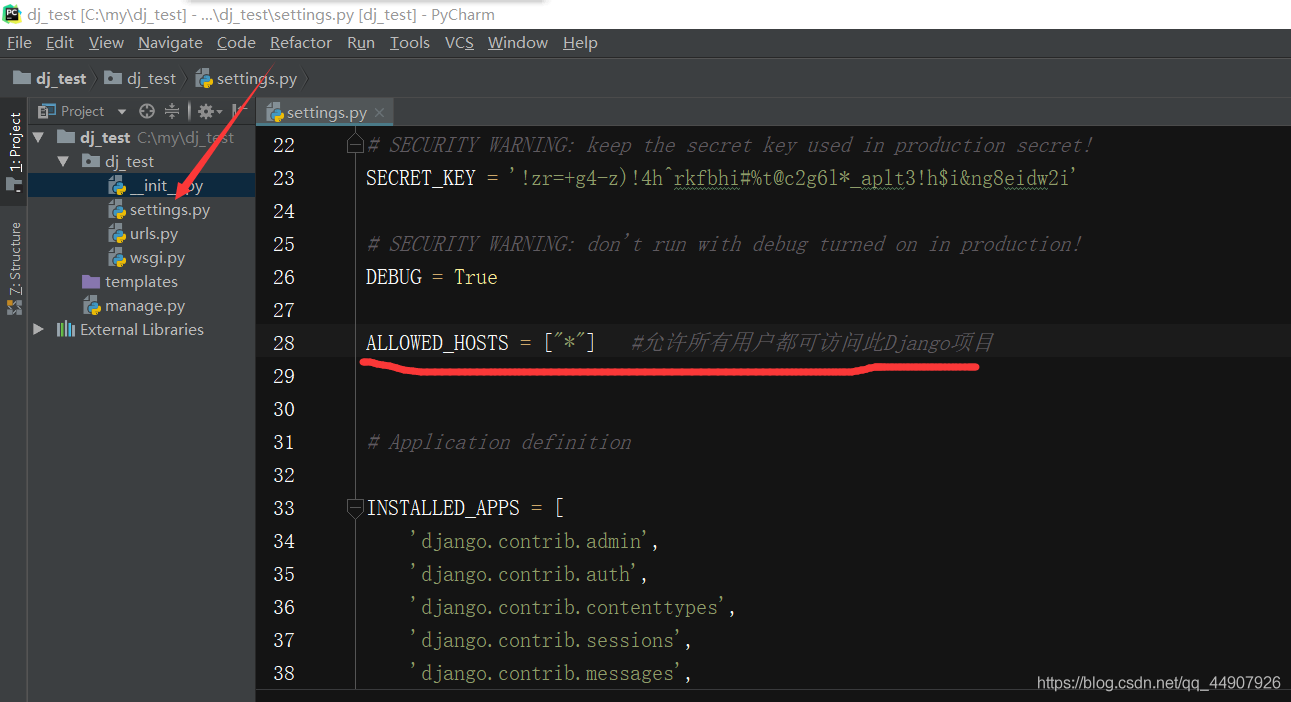Click PyCharm logo in title bar
Viewport: 1291px width, 702px height.
coord(12,13)
